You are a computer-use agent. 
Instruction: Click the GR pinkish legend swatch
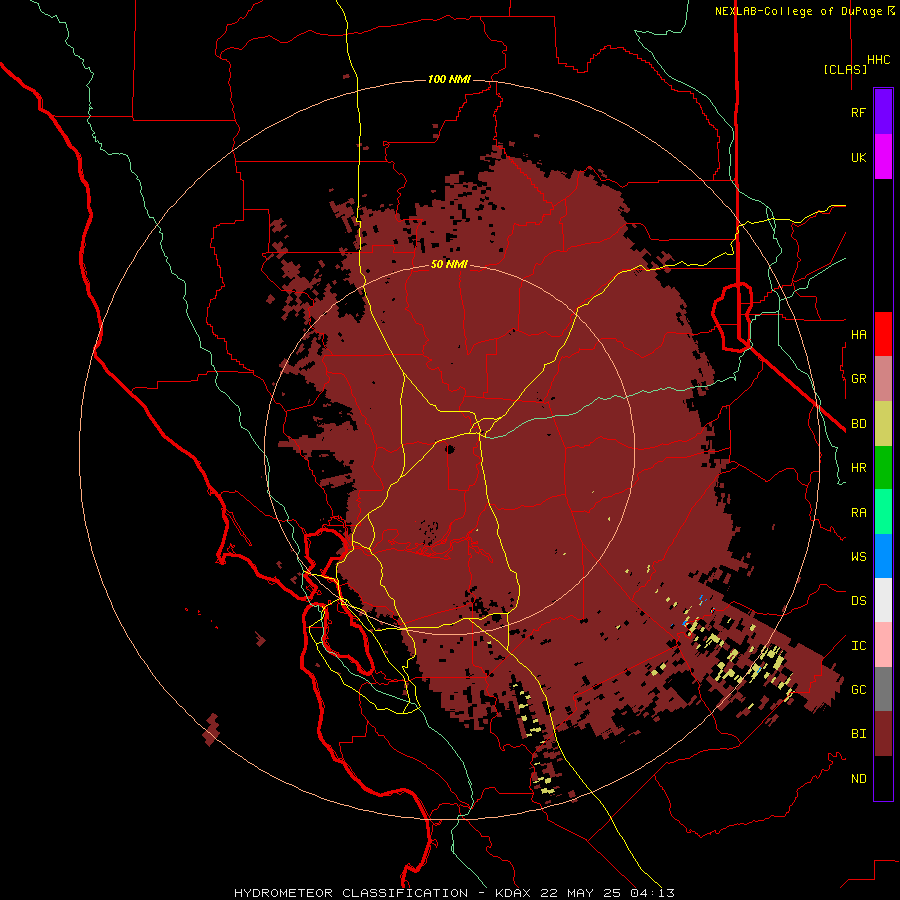tap(883, 379)
